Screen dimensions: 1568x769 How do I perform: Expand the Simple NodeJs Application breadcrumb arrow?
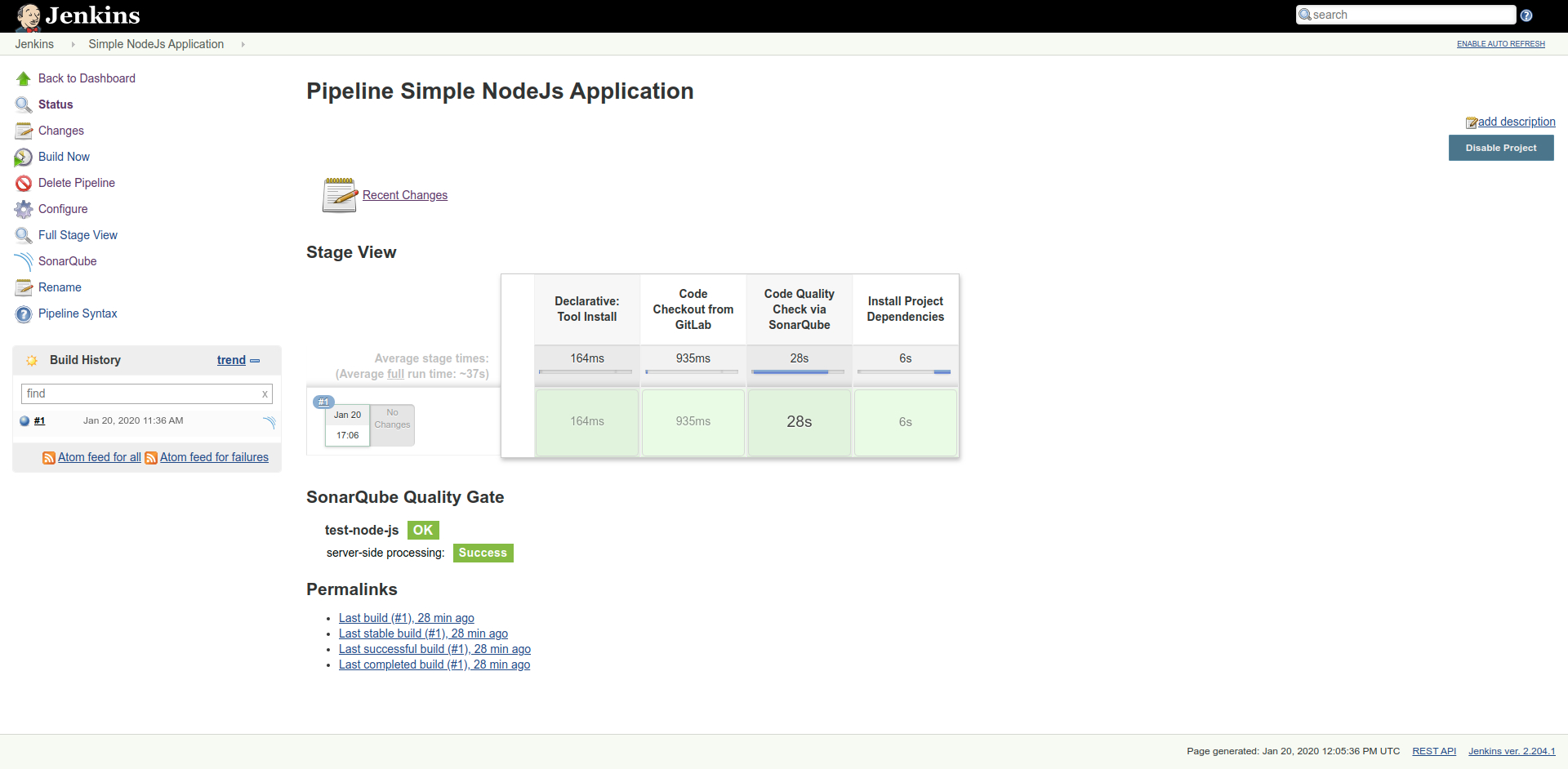pyautogui.click(x=243, y=45)
